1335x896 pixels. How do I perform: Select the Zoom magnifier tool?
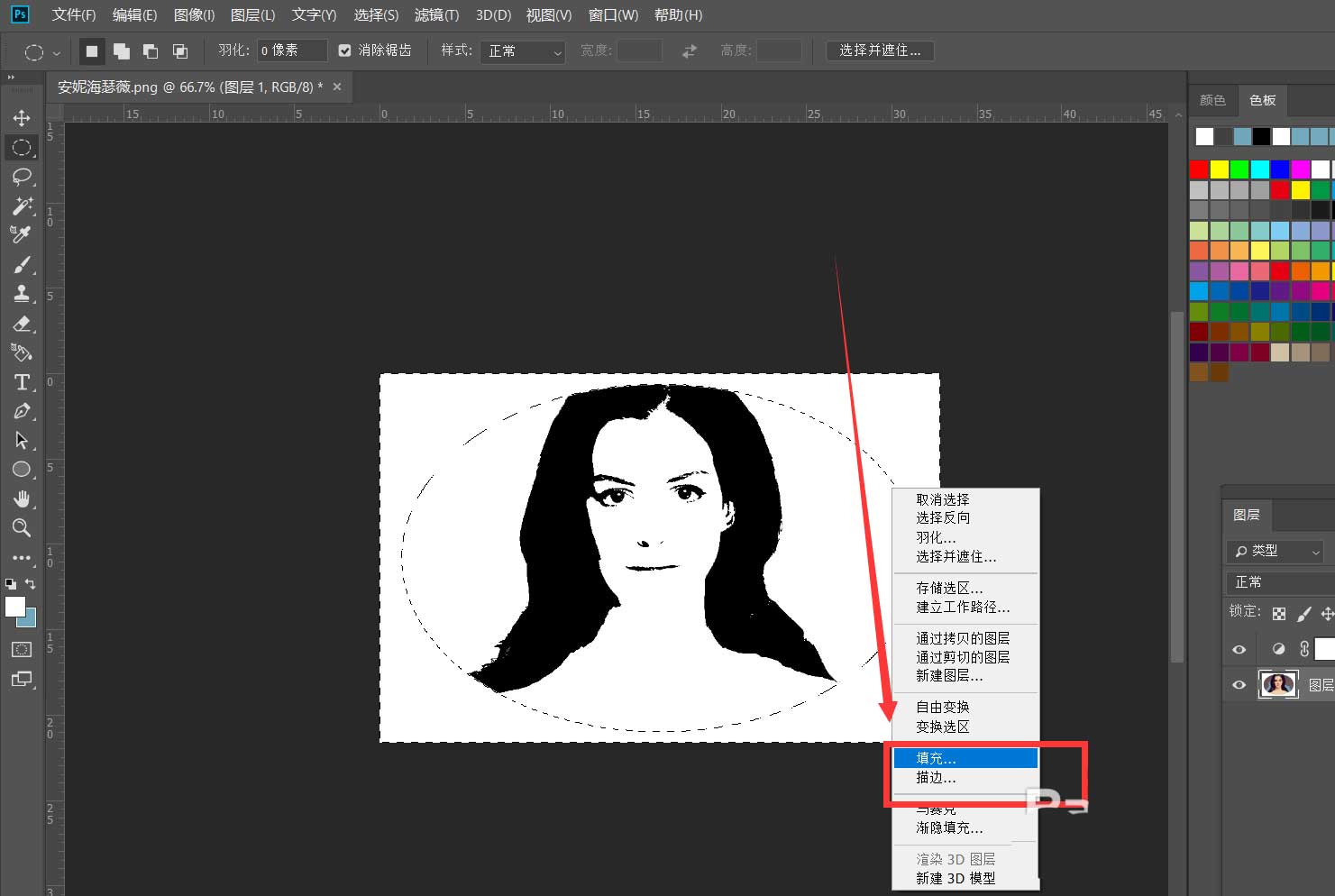22,527
